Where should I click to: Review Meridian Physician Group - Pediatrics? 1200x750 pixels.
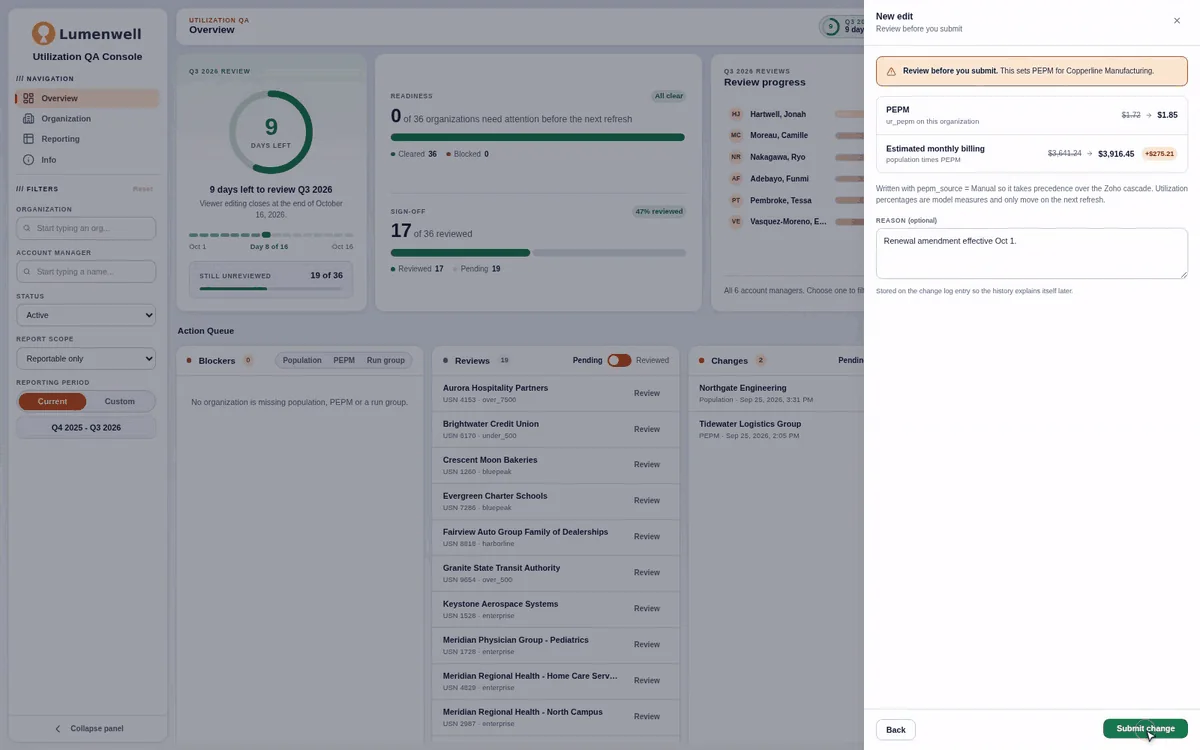(647, 644)
